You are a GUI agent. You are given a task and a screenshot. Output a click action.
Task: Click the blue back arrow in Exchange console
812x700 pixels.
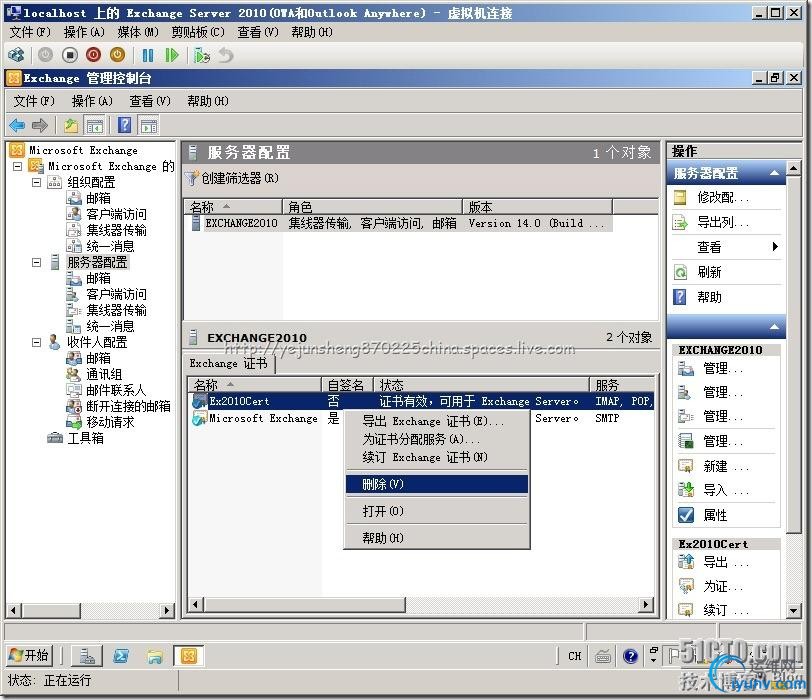[17, 125]
